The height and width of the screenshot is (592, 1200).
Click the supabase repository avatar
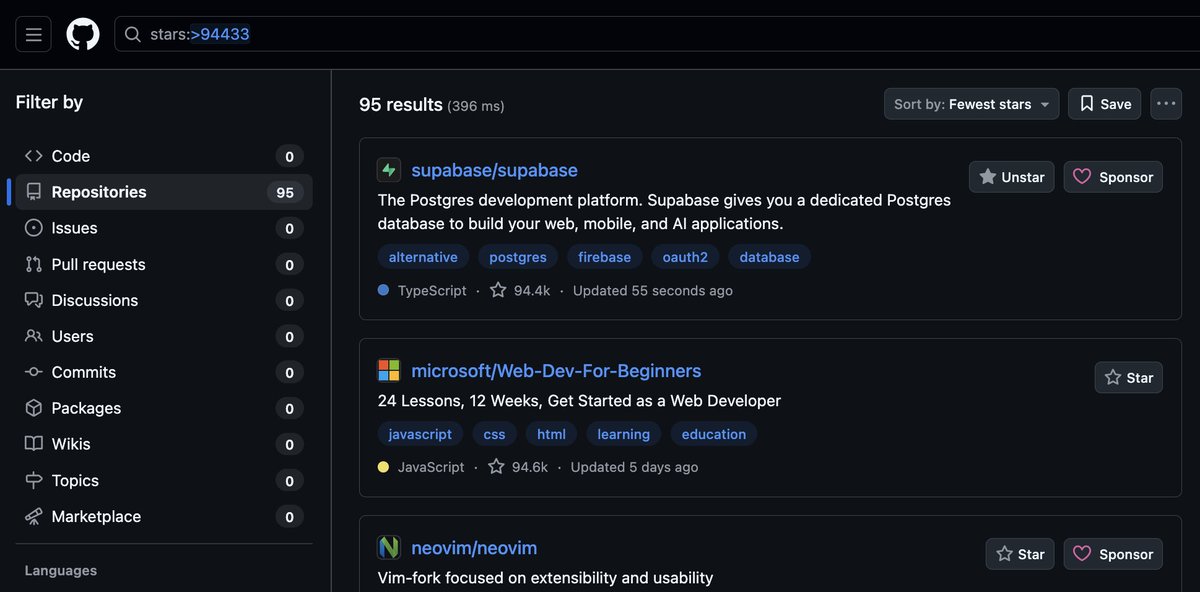(x=389, y=170)
